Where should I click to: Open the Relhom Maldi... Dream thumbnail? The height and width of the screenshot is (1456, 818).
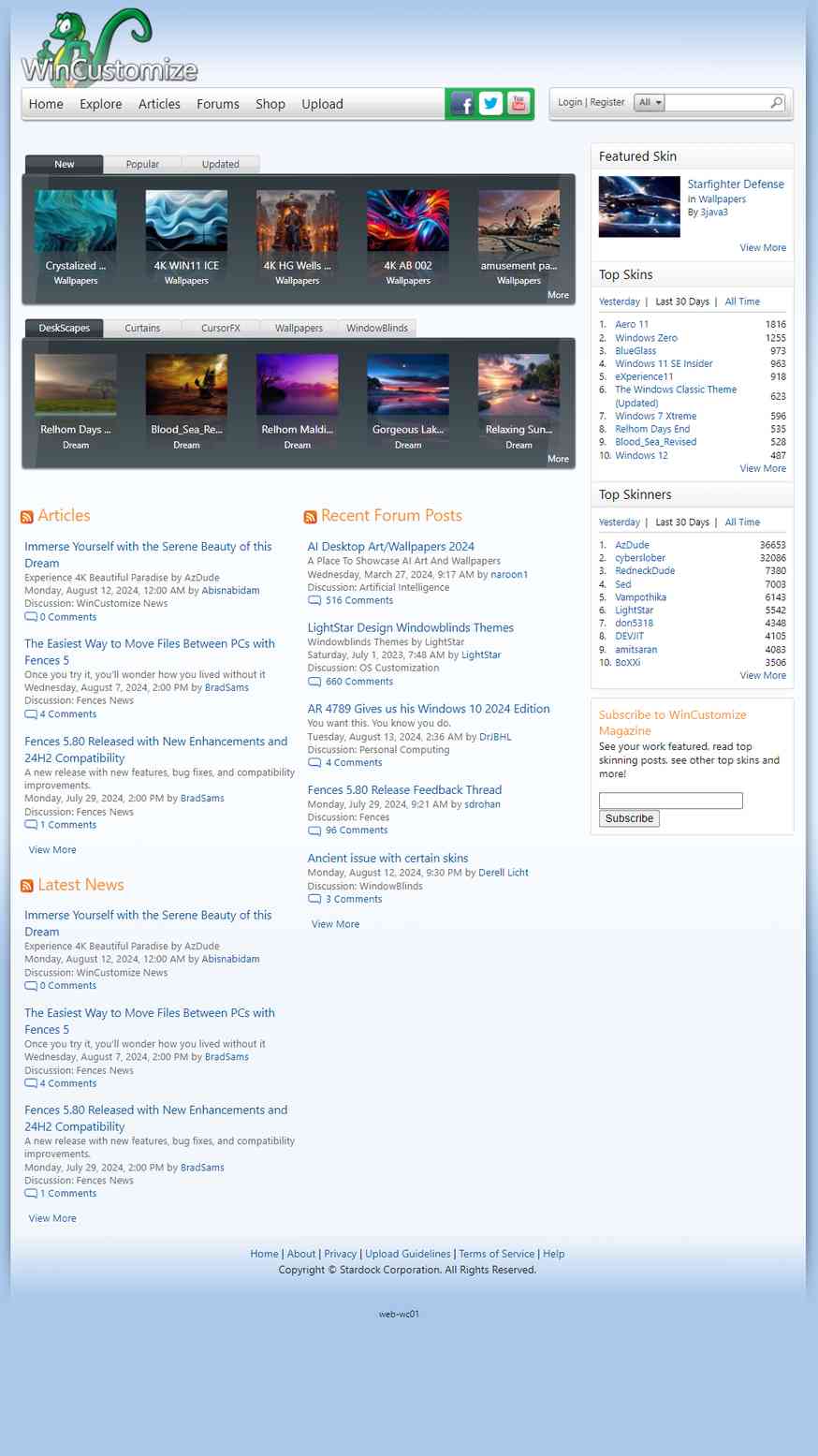coord(298,386)
